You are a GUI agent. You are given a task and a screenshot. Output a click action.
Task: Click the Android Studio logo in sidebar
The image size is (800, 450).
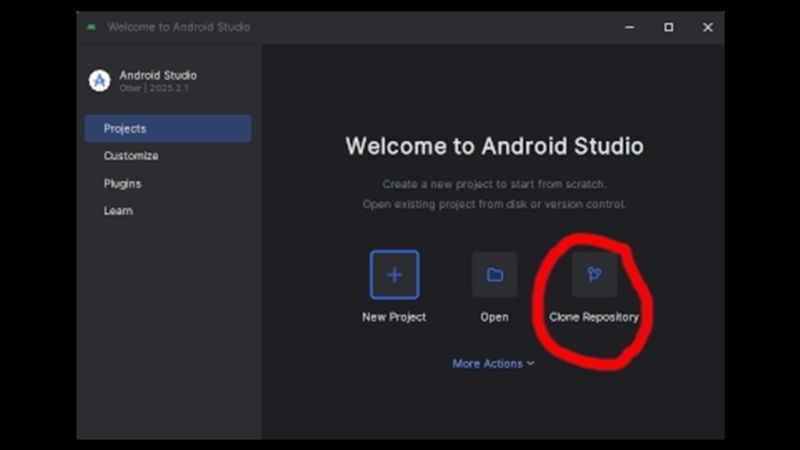99,81
